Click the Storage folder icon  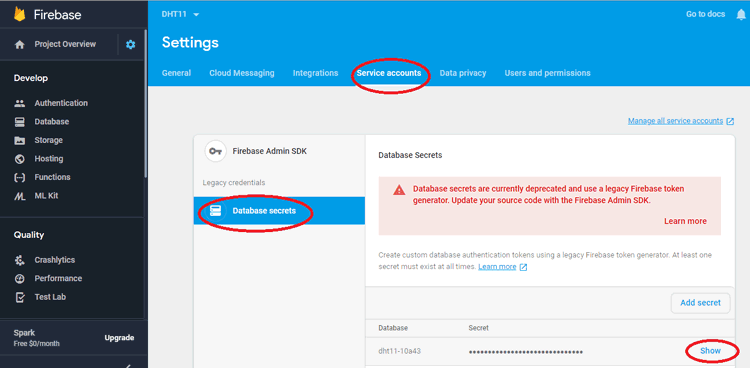[x=20, y=140]
